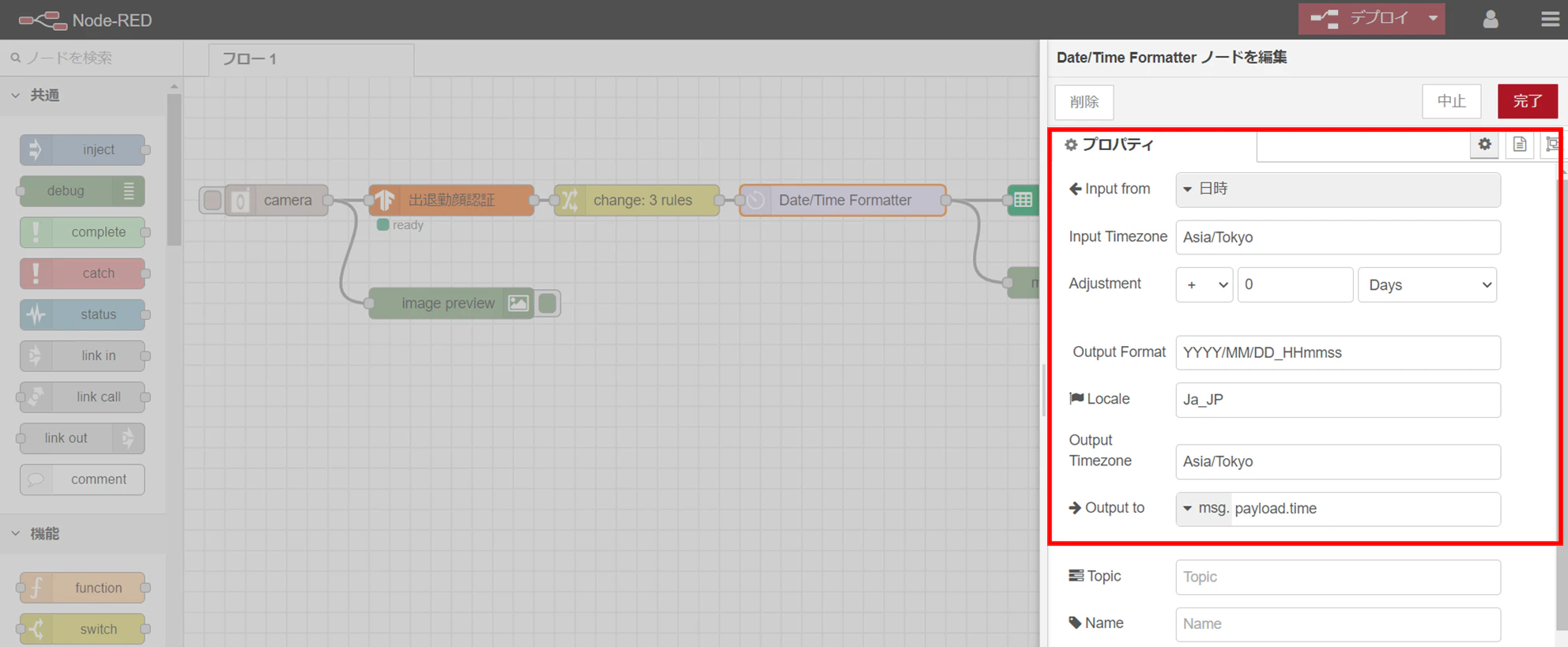Image resolution: width=1568 pixels, height=647 pixels.
Task: Click the Input Timezone field
Action: pyautogui.click(x=1338, y=237)
